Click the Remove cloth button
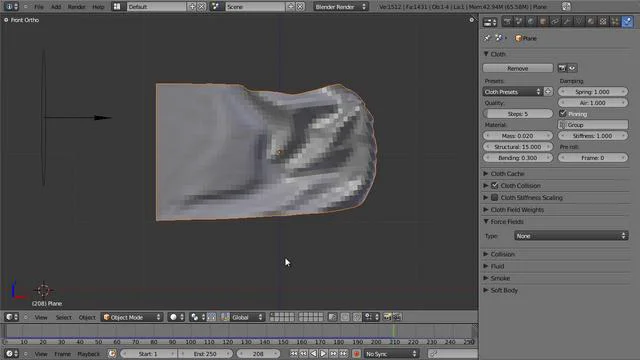Viewport: 640px width, 360px height. pyautogui.click(x=518, y=68)
